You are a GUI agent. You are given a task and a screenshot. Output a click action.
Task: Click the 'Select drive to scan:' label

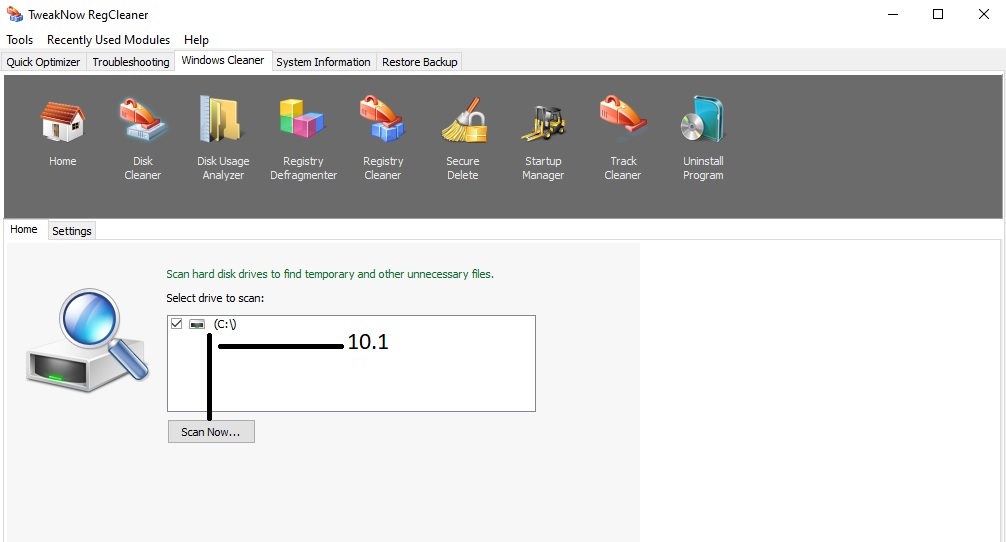(215, 298)
